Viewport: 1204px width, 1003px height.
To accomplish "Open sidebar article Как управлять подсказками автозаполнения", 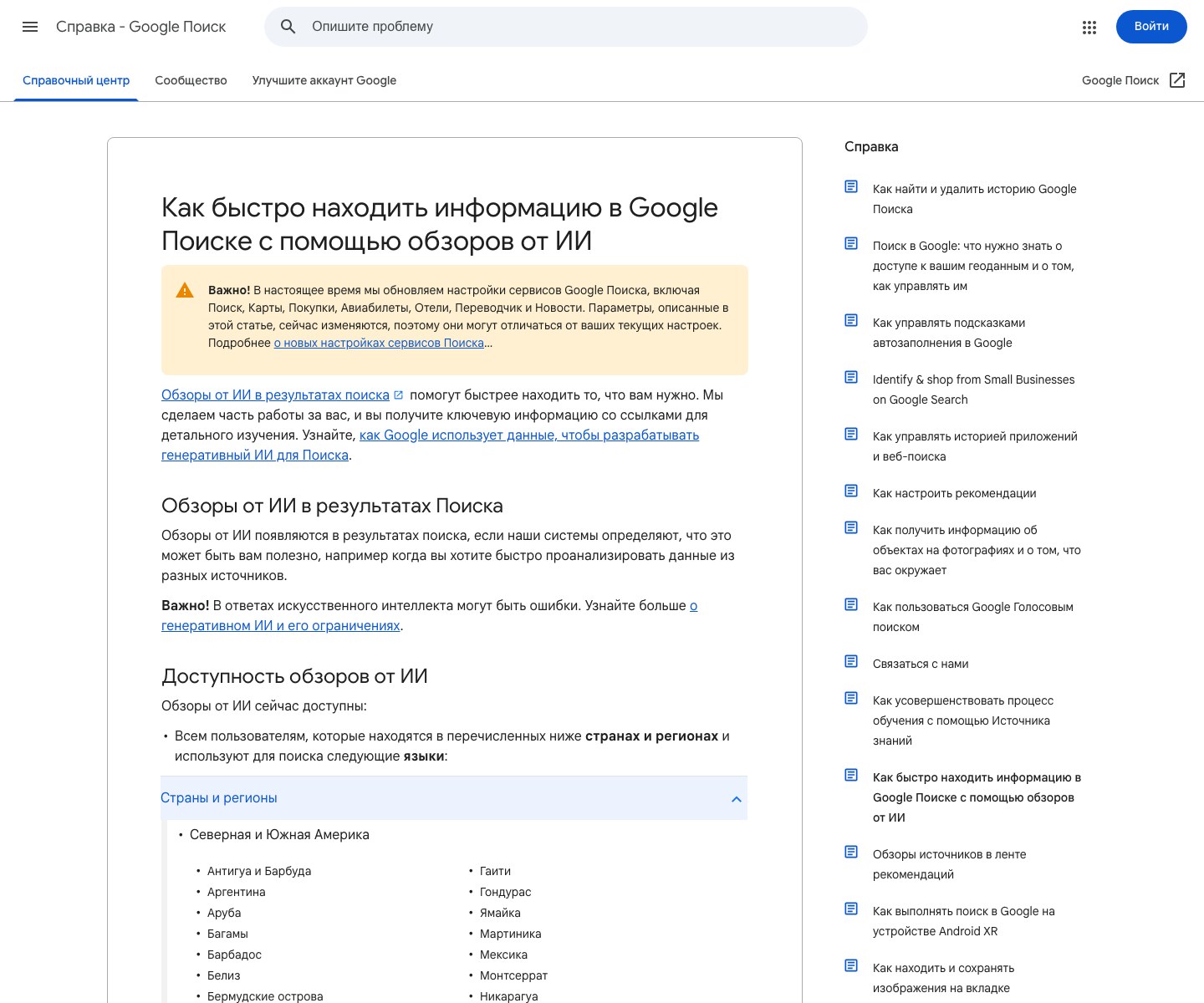I will tap(949, 333).
